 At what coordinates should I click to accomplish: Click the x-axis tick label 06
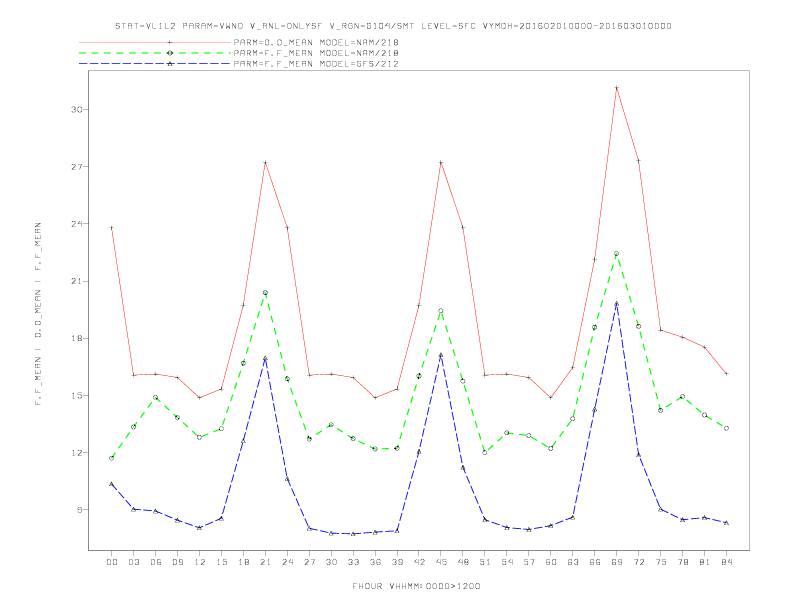point(156,562)
